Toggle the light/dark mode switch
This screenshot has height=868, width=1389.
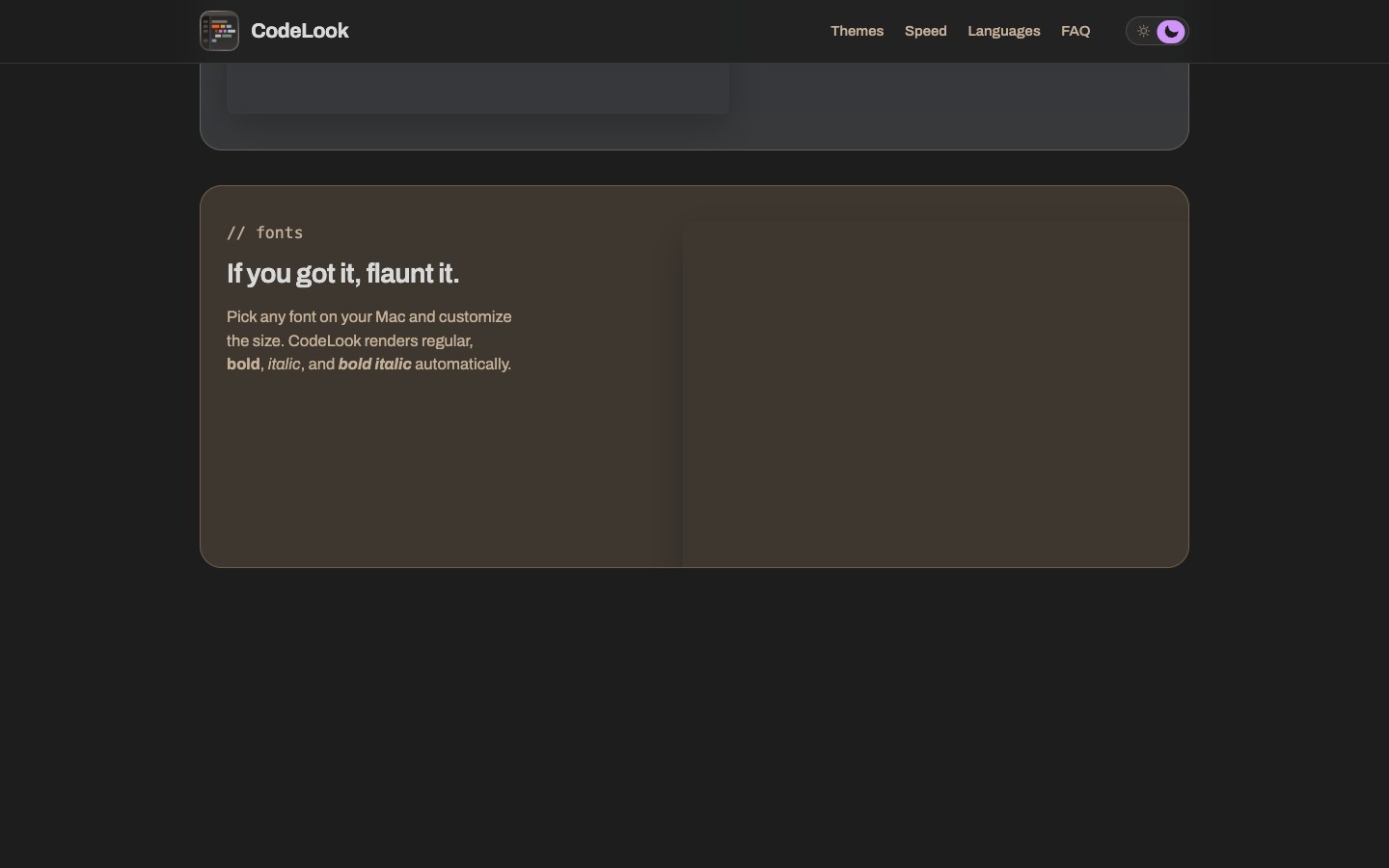1157,31
